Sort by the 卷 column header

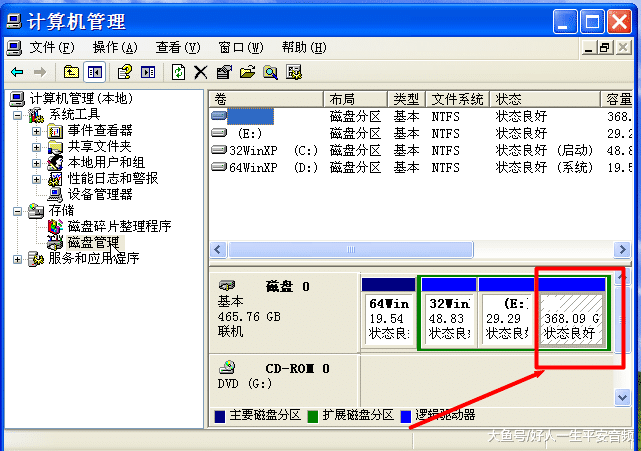(267, 99)
